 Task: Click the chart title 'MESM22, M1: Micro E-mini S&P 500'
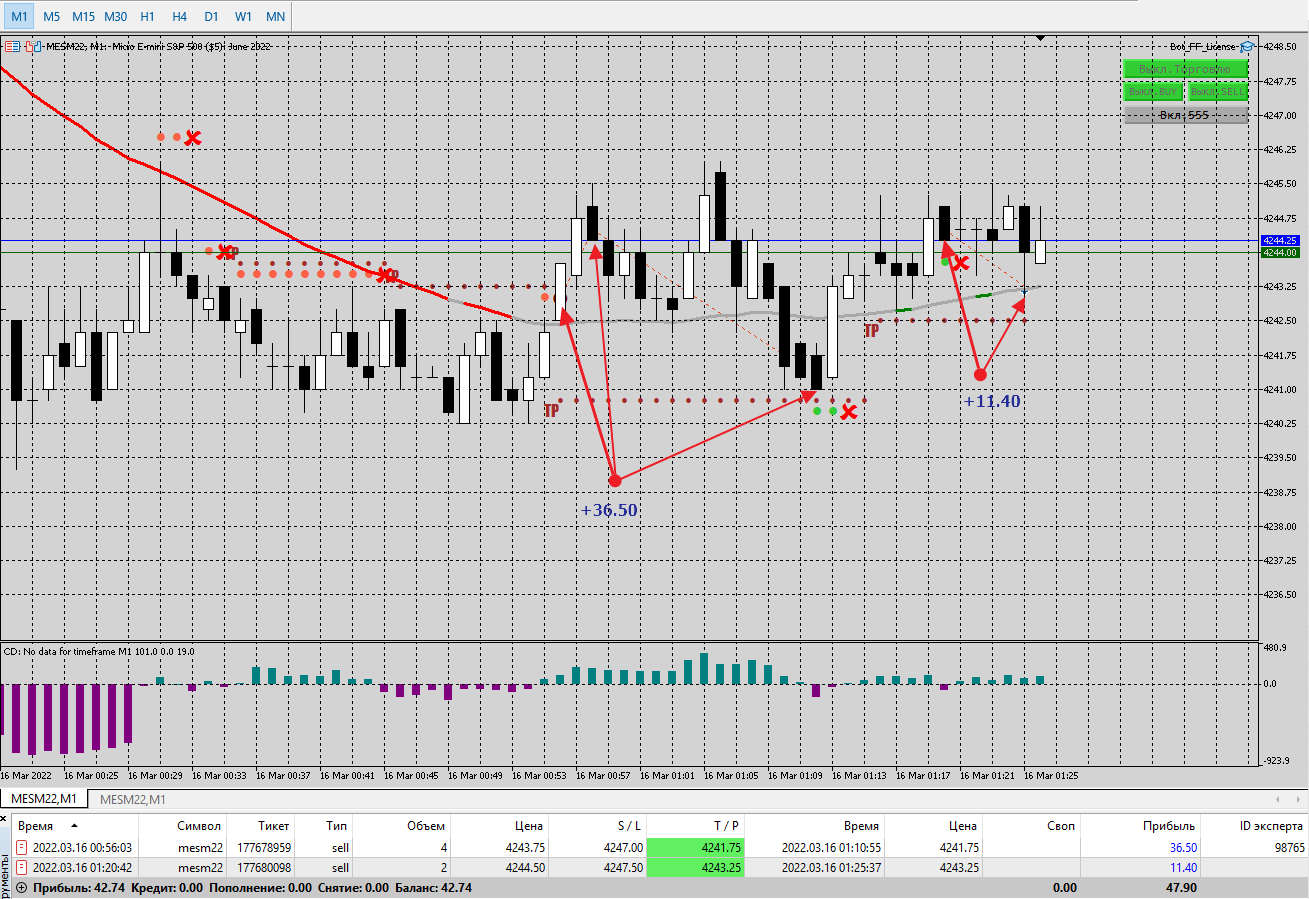(x=158, y=46)
